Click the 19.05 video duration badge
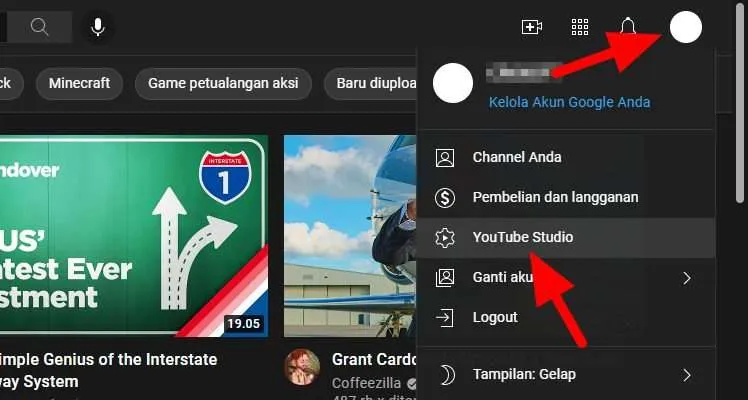Viewport: 748px width, 400px height. click(x=243, y=324)
